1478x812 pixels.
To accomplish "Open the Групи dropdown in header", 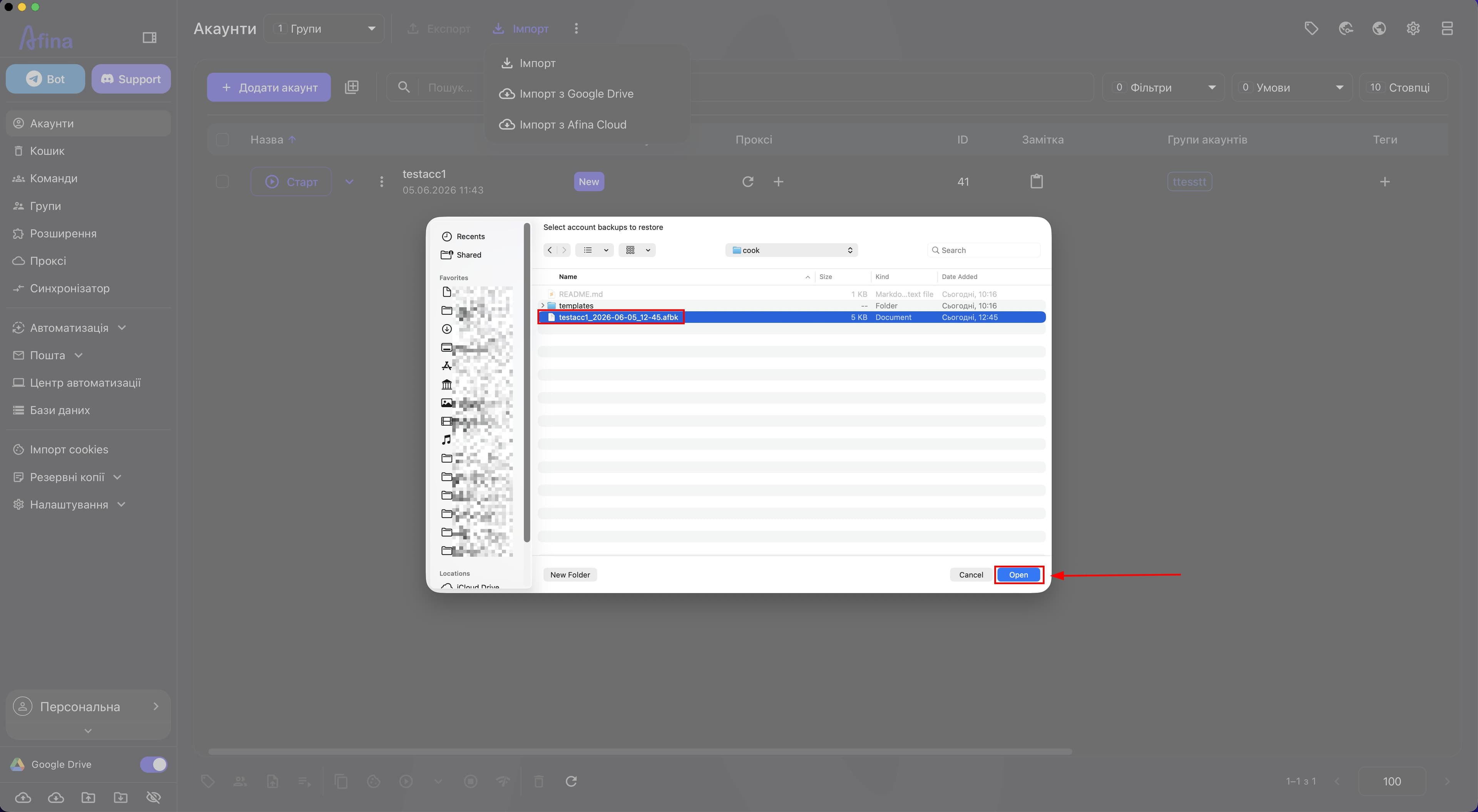I will (324, 28).
